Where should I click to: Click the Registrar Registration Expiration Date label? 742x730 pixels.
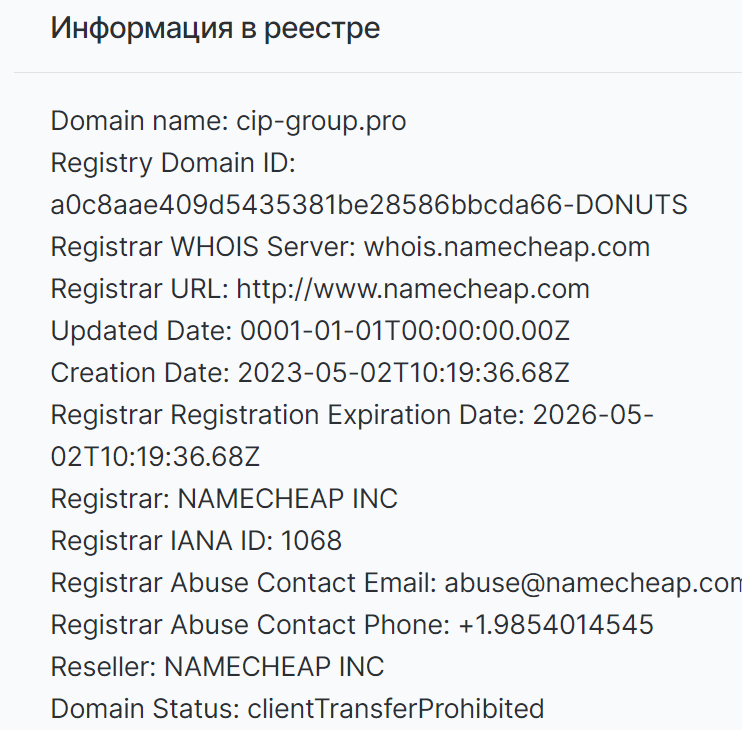288,415
